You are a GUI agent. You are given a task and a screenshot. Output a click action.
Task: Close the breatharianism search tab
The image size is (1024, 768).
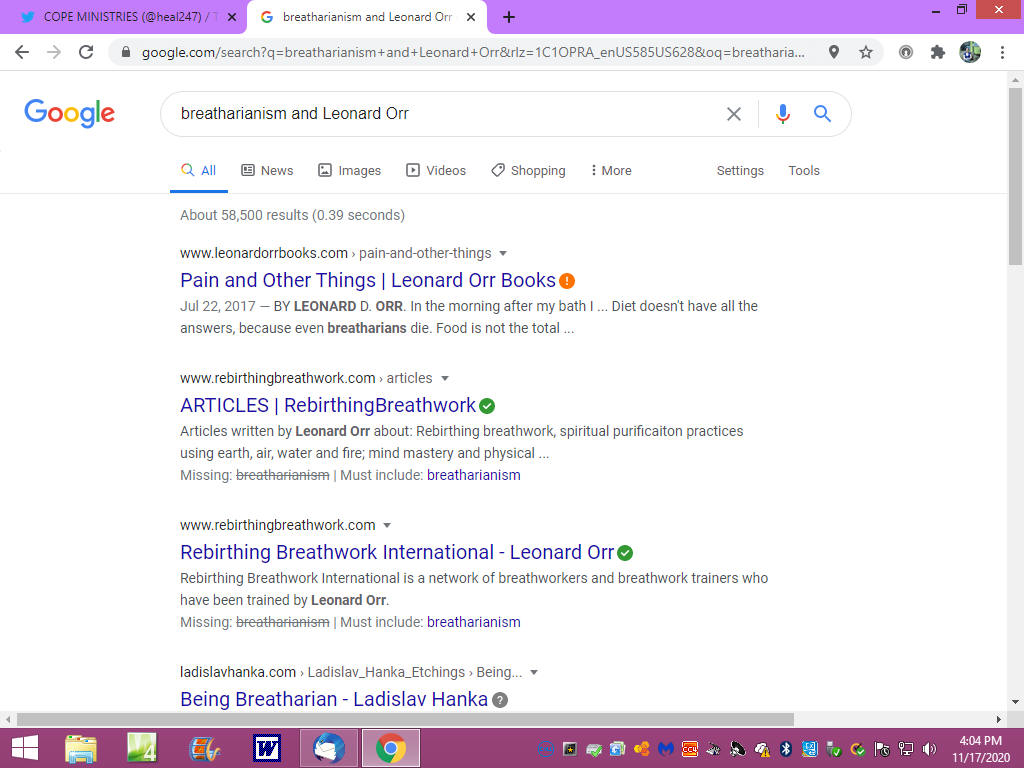tap(471, 18)
